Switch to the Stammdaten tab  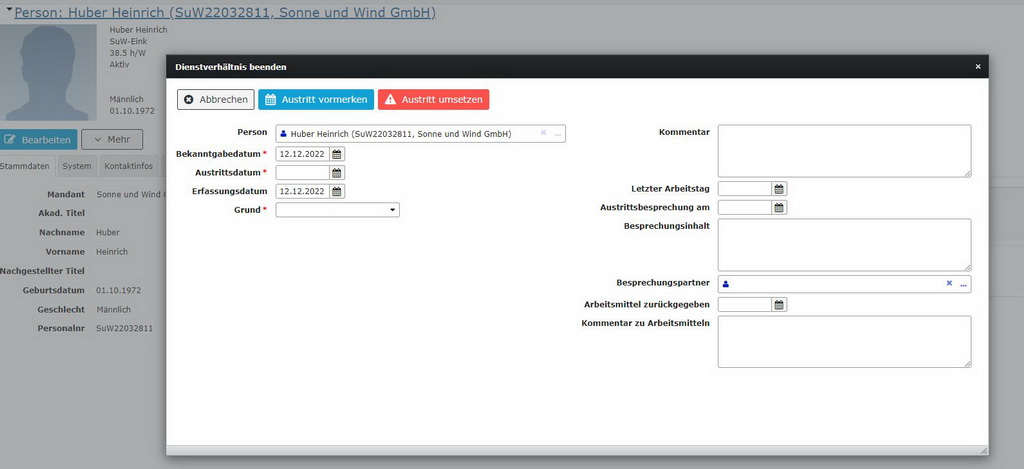[25, 166]
